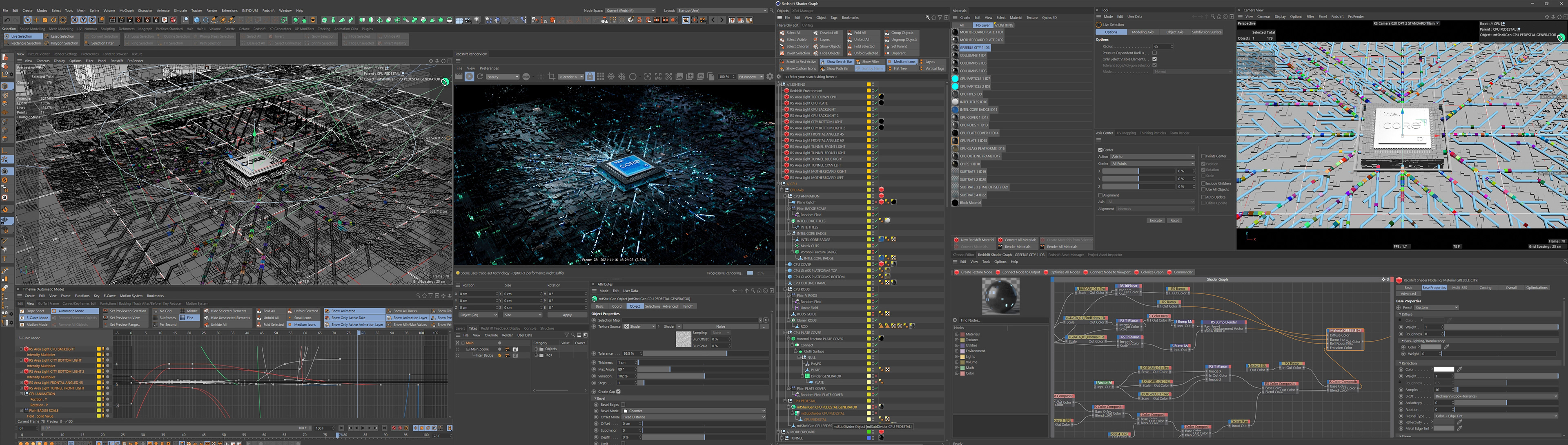
Task: Open the Object (Rel) coordinate dropdown
Action: coord(478,315)
